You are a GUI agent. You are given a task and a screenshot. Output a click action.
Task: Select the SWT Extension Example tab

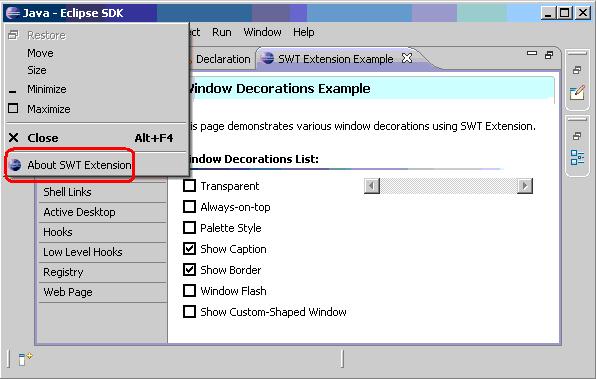click(335, 59)
